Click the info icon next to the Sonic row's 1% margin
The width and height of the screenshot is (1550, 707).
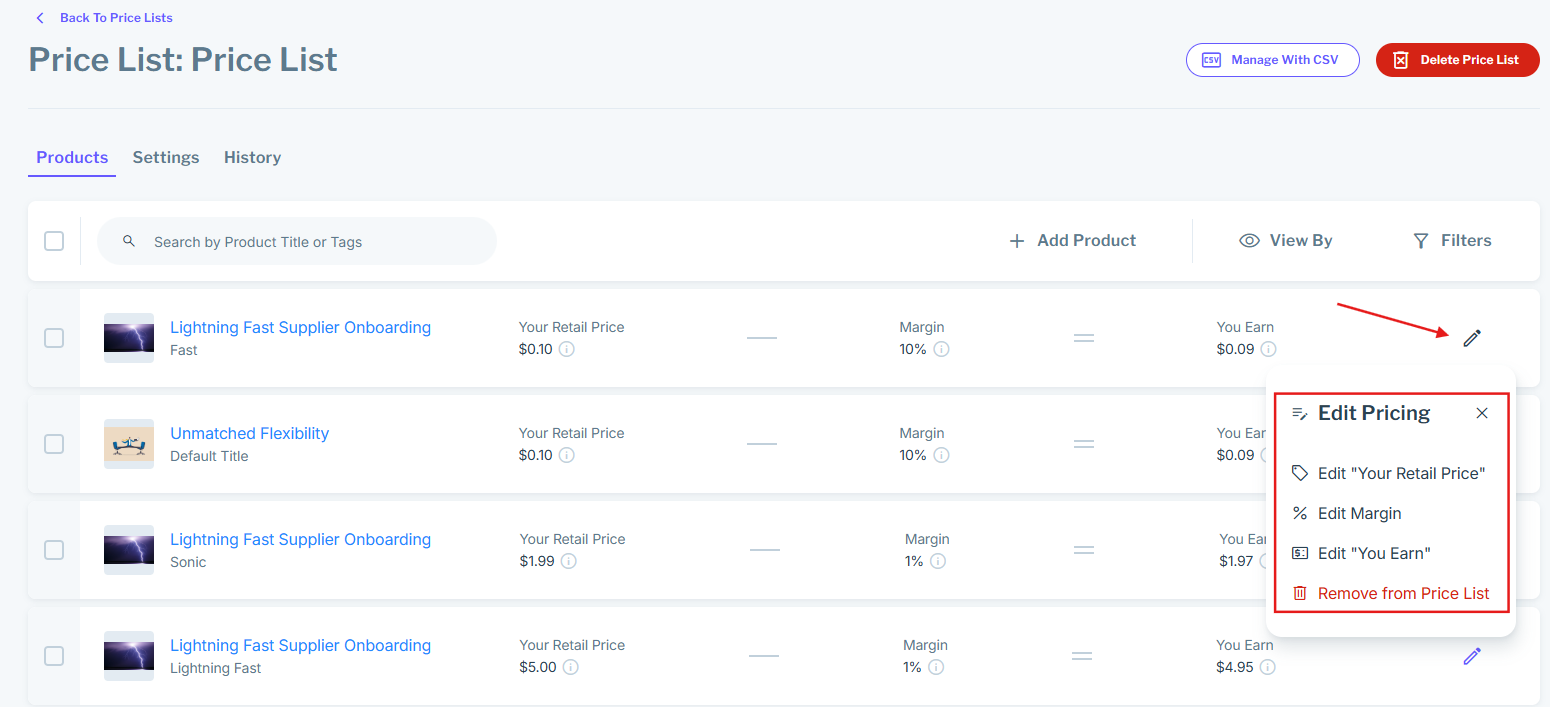tap(937, 561)
